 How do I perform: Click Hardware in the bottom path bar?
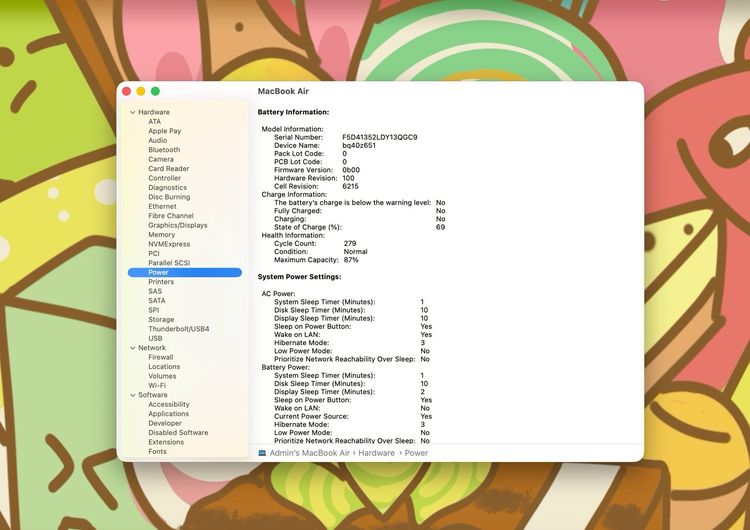pos(377,453)
